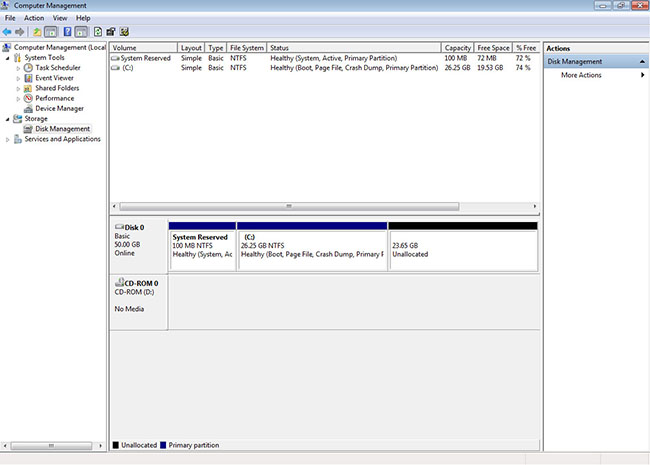Select the (C:) 26.25 GB partition block
650x465 pixels.
click(312, 247)
